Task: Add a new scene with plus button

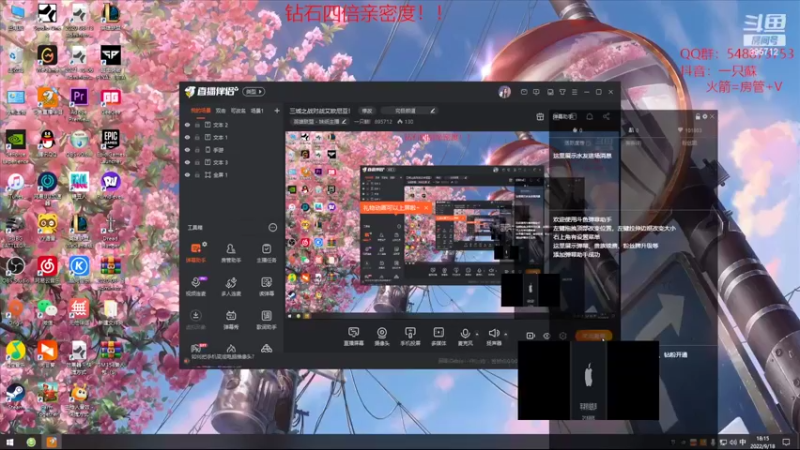Action: coord(277,111)
